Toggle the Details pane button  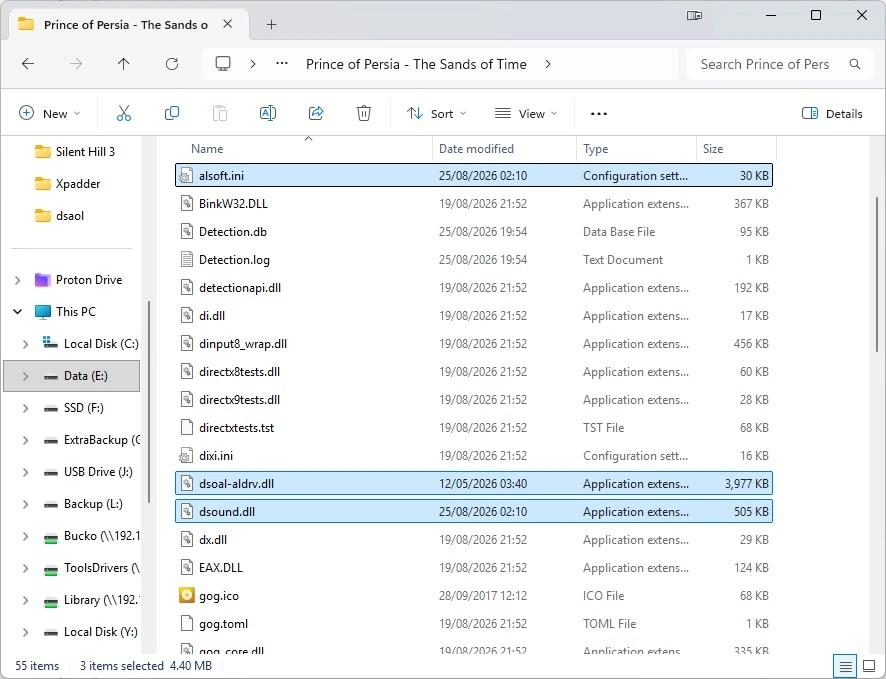(x=832, y=114)
